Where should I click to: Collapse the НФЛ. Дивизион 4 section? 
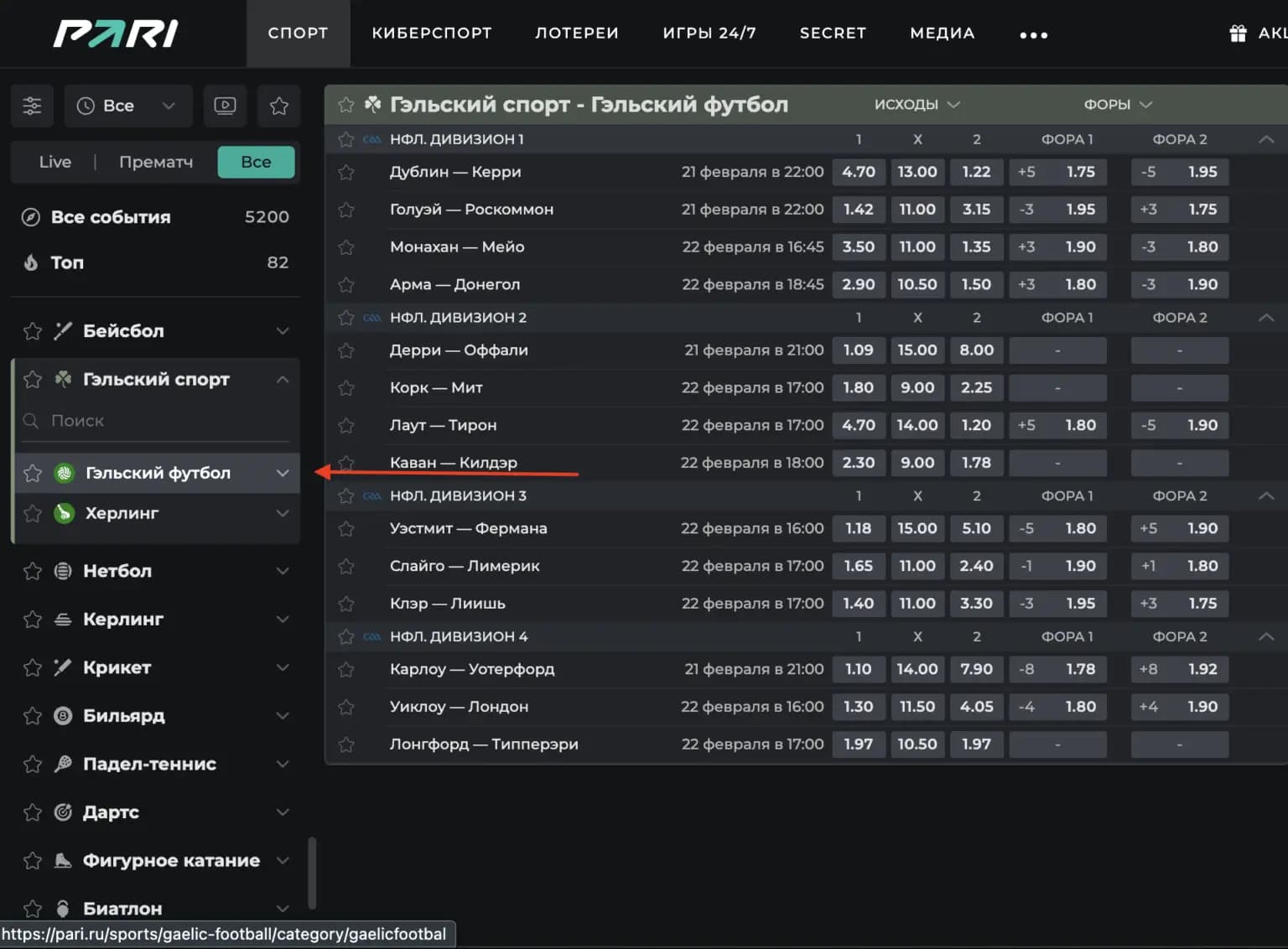[1266, 637]
